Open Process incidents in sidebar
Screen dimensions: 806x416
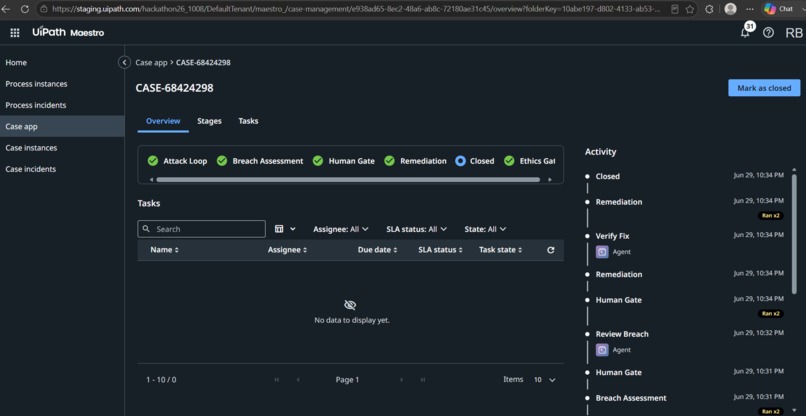tap(62, 105)
